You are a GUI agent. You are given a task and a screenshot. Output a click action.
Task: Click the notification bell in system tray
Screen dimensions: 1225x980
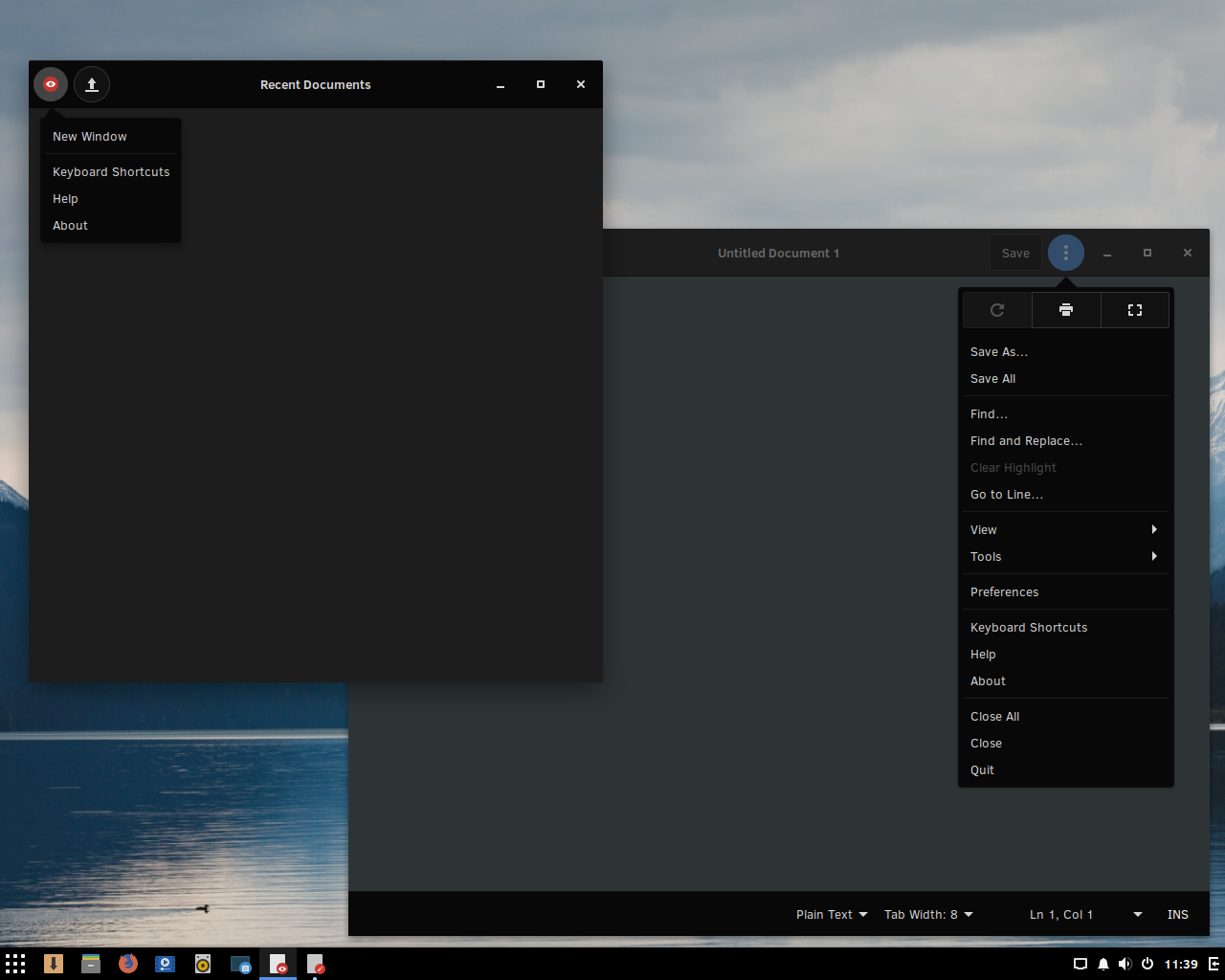point(1103,964)
